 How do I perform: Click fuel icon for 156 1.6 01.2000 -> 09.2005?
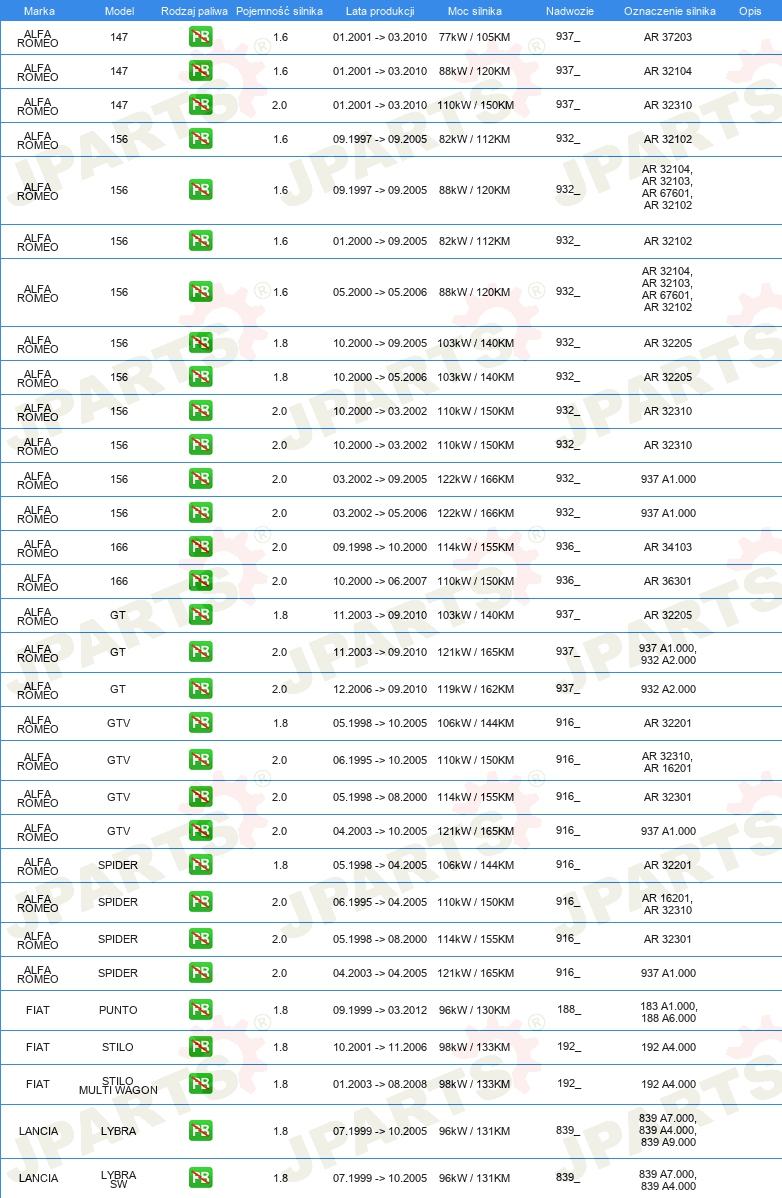click(201, 241)
